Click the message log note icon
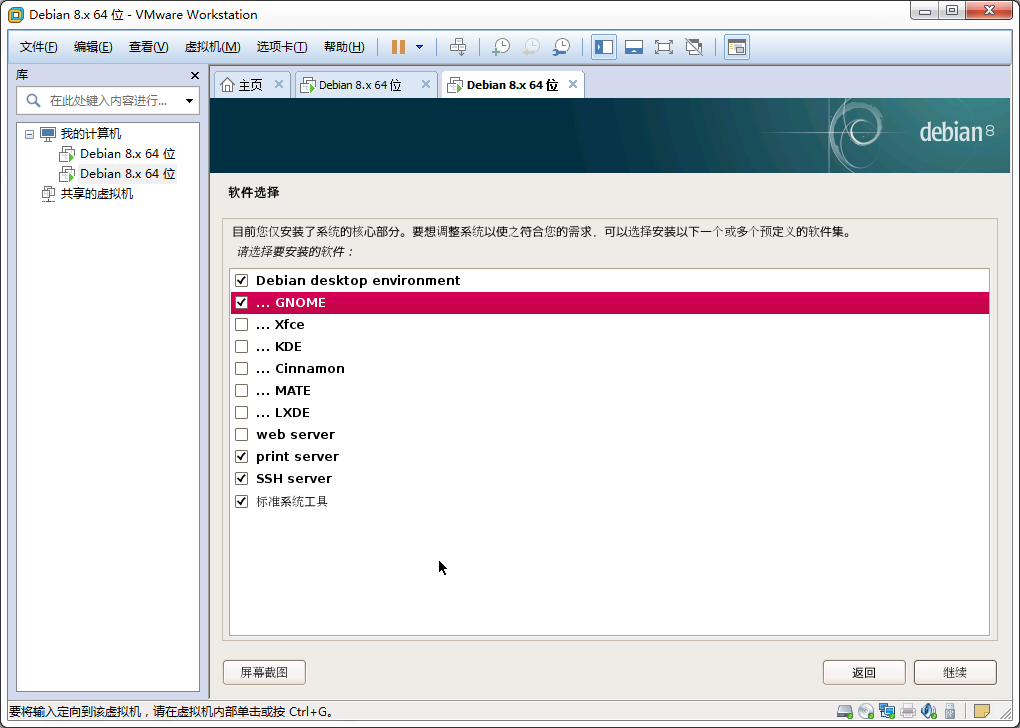 point(982,711)
